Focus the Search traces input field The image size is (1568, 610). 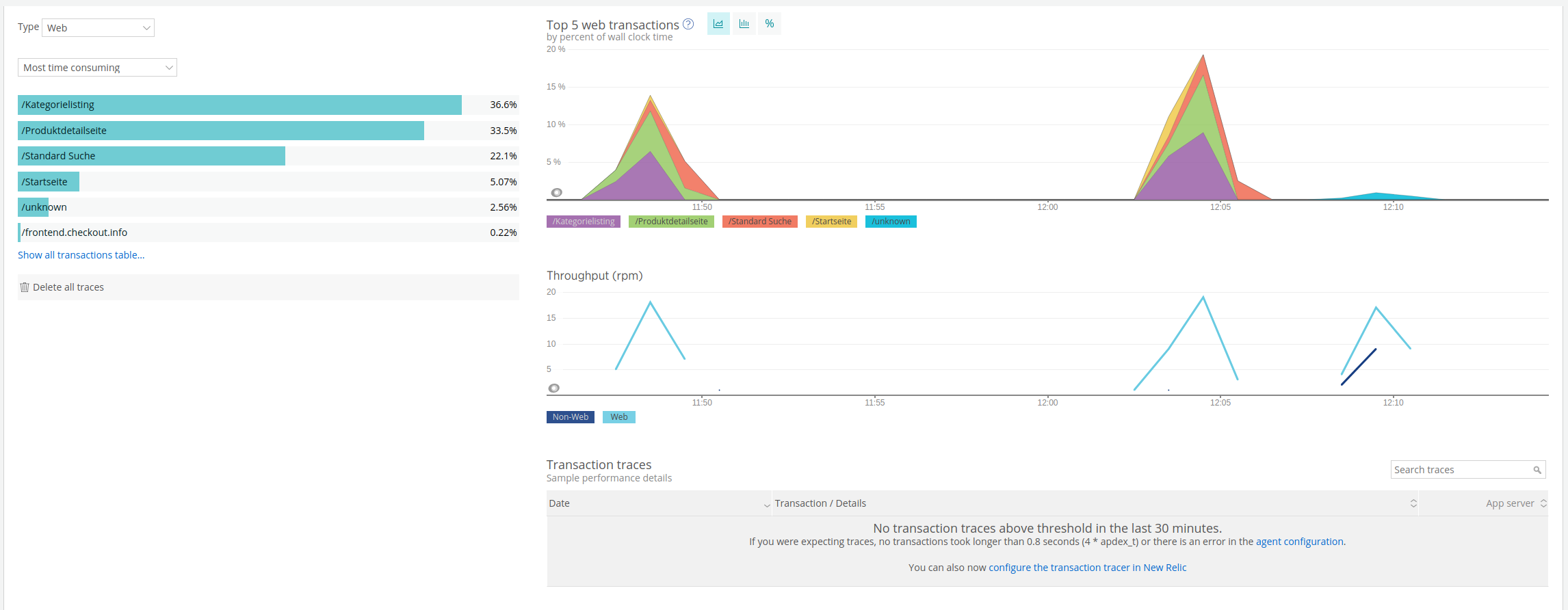1461,470
